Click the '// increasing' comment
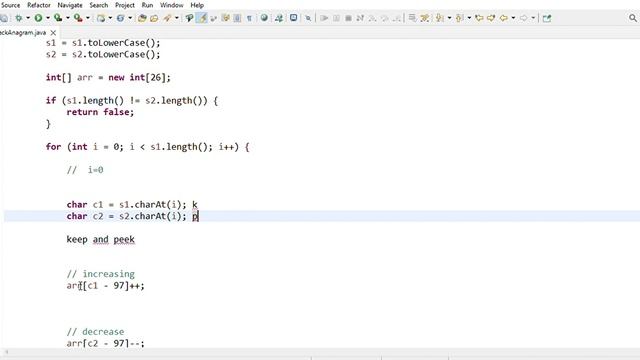This screenshot has width=640, height=360. pos(100,274)
